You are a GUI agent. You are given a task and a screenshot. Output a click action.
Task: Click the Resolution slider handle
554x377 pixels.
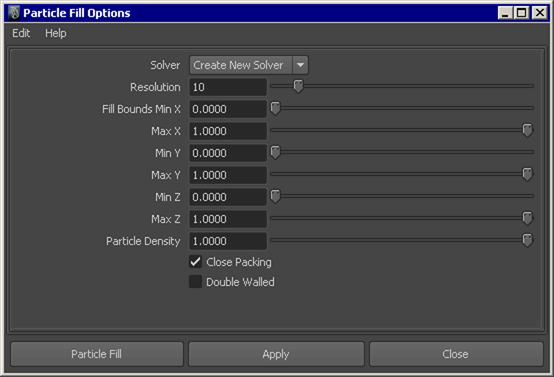pos(298,86)
